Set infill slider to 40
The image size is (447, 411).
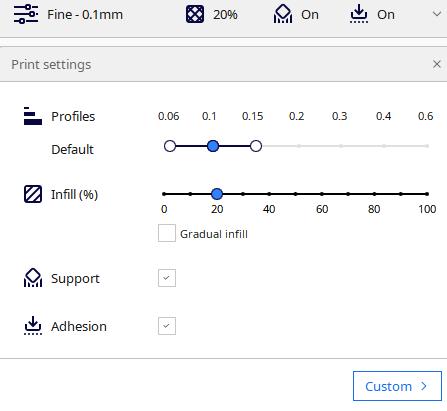click(x=269, y=194)
